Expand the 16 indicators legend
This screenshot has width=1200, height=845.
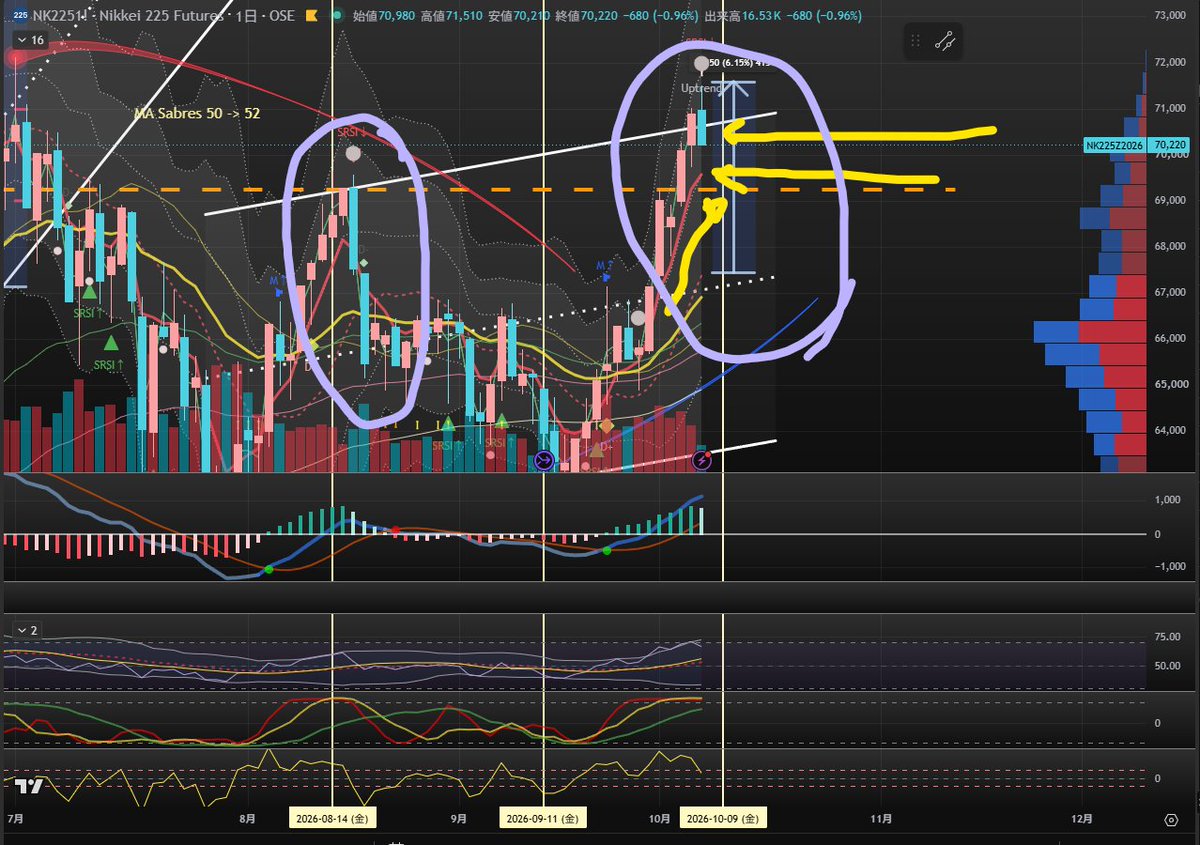tap(29, 40)
